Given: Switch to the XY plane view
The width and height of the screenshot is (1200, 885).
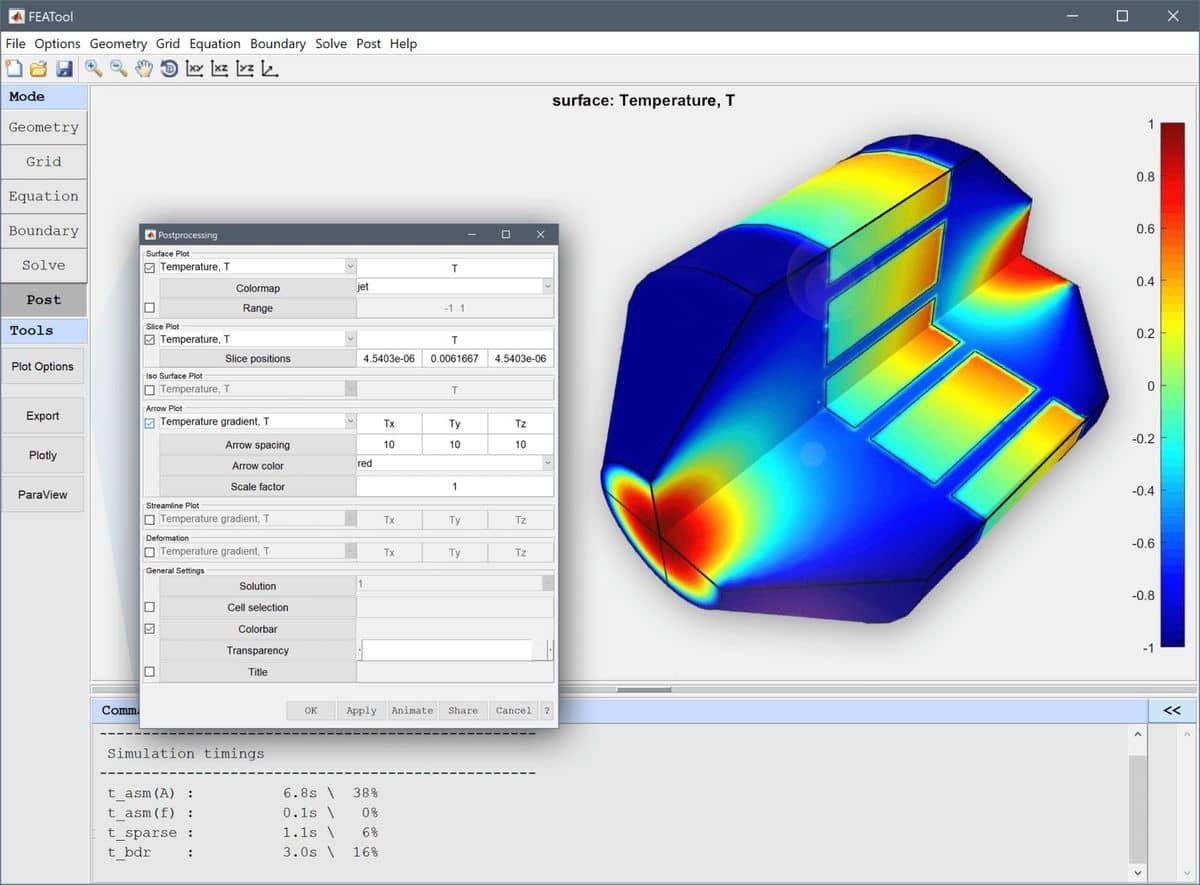Looking at the screenshot, I should point(195,69).
